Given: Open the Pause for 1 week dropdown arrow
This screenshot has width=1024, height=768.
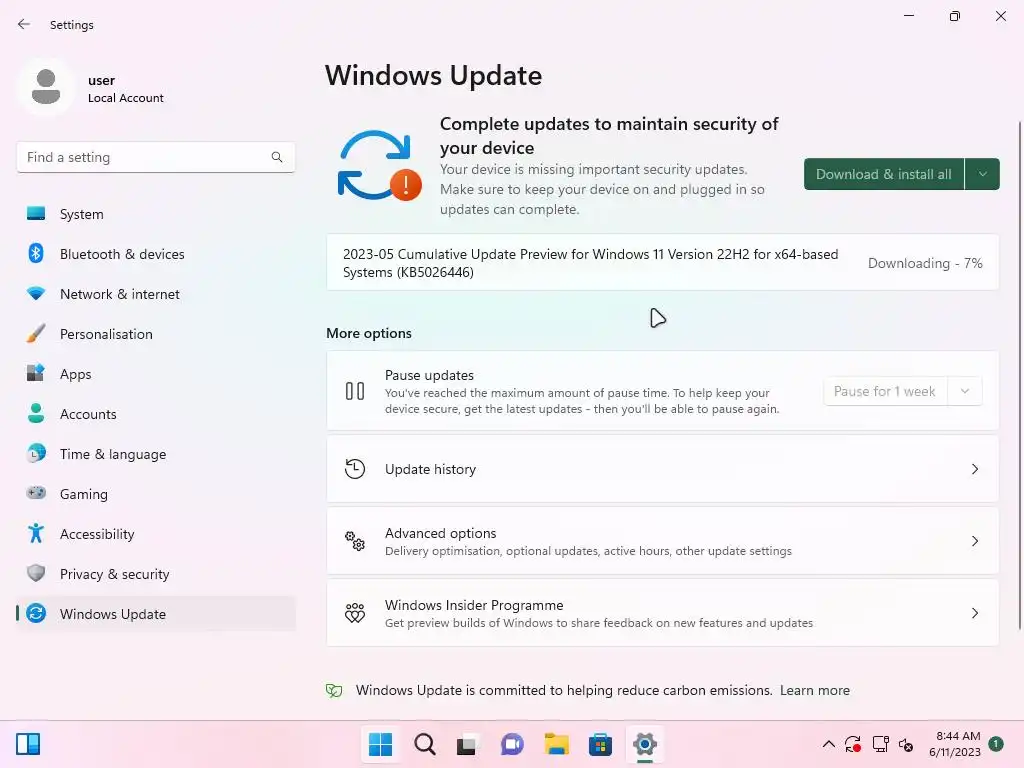Looking at the screenshot, I should point(965,391).
